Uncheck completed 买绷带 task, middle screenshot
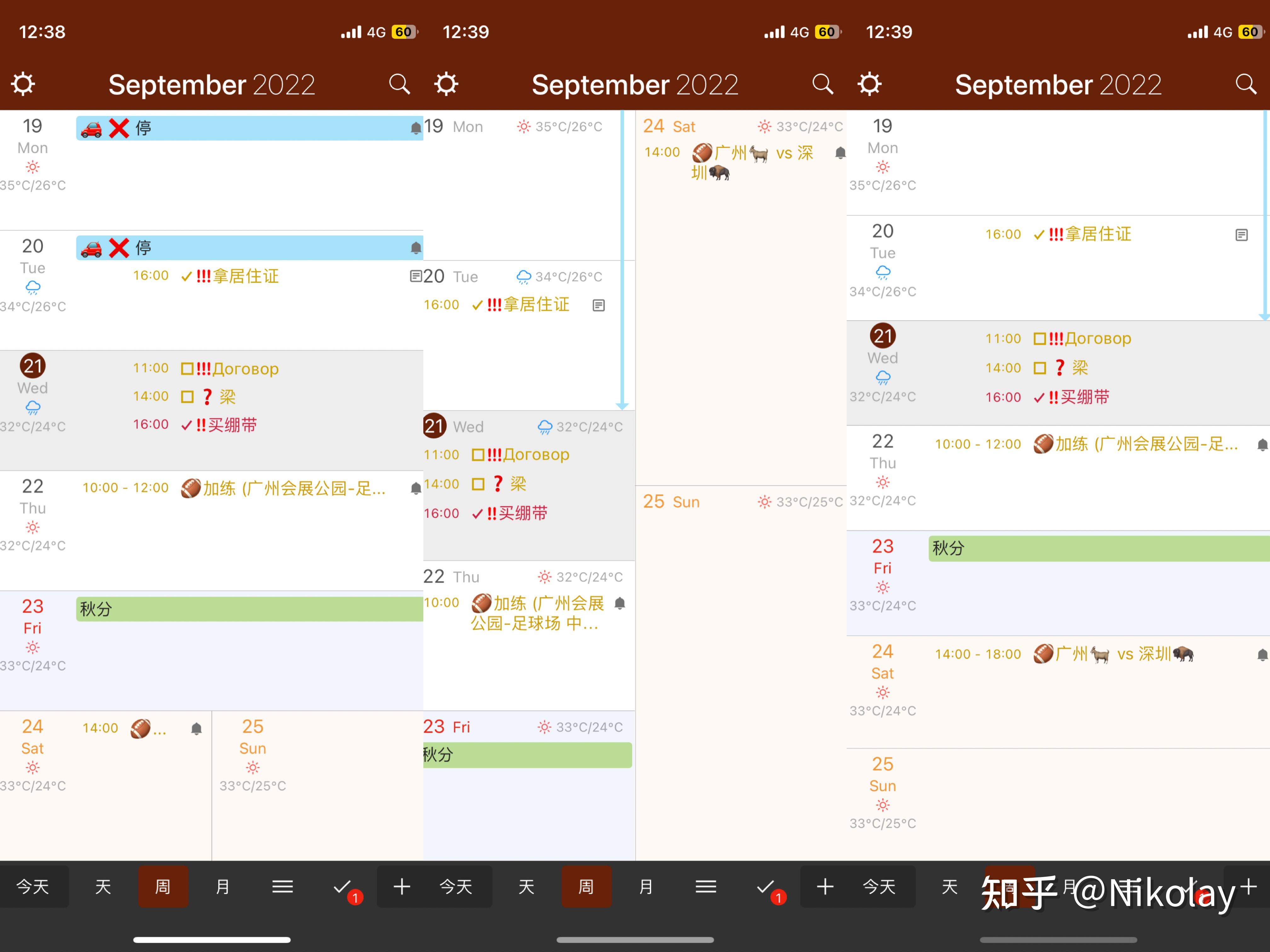This screenshot has height=952, width=1270. [477, 514]
